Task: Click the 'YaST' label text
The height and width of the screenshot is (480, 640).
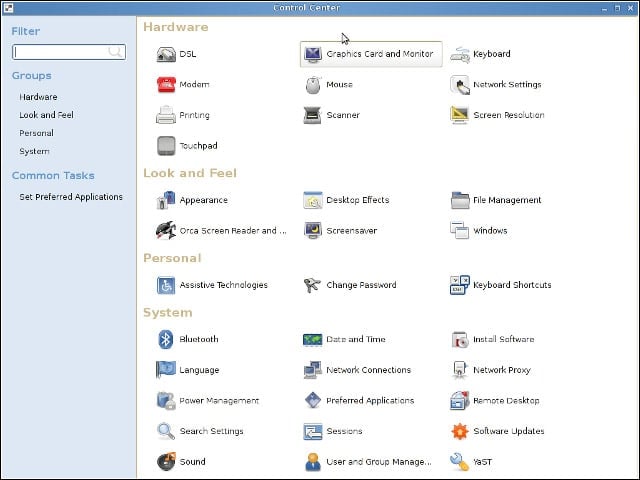Action: click(x=482, y=462)
